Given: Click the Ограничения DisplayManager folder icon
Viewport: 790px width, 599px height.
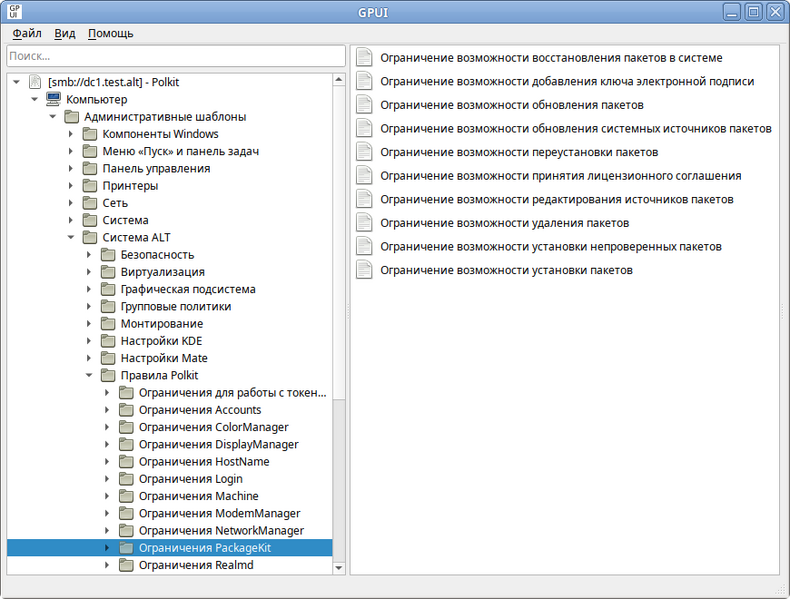Looking at the screenshot, I should (x=126, y=444).
